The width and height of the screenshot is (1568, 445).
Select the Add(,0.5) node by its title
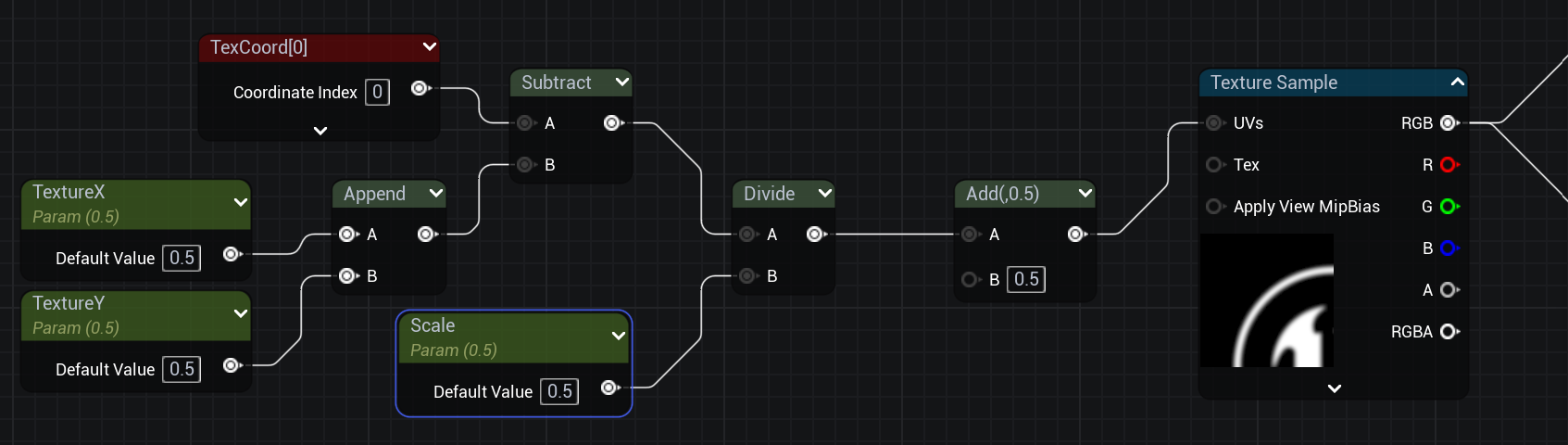pyautogui.click(x=1002, y=194)
